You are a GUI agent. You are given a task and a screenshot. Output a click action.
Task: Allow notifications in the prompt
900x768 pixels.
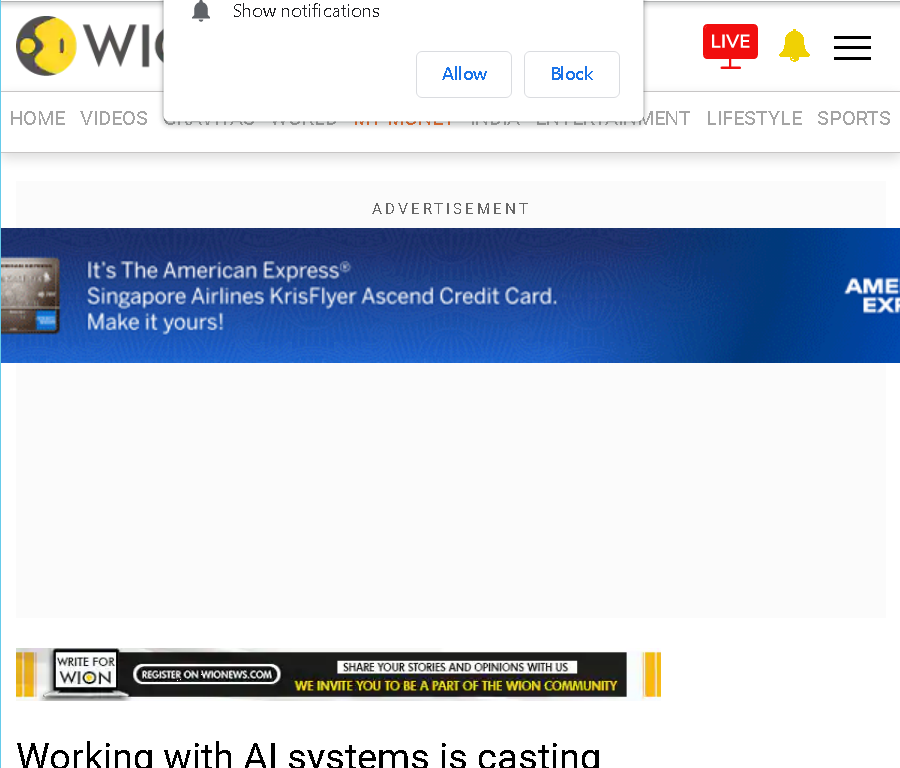(x=464, y=74)
